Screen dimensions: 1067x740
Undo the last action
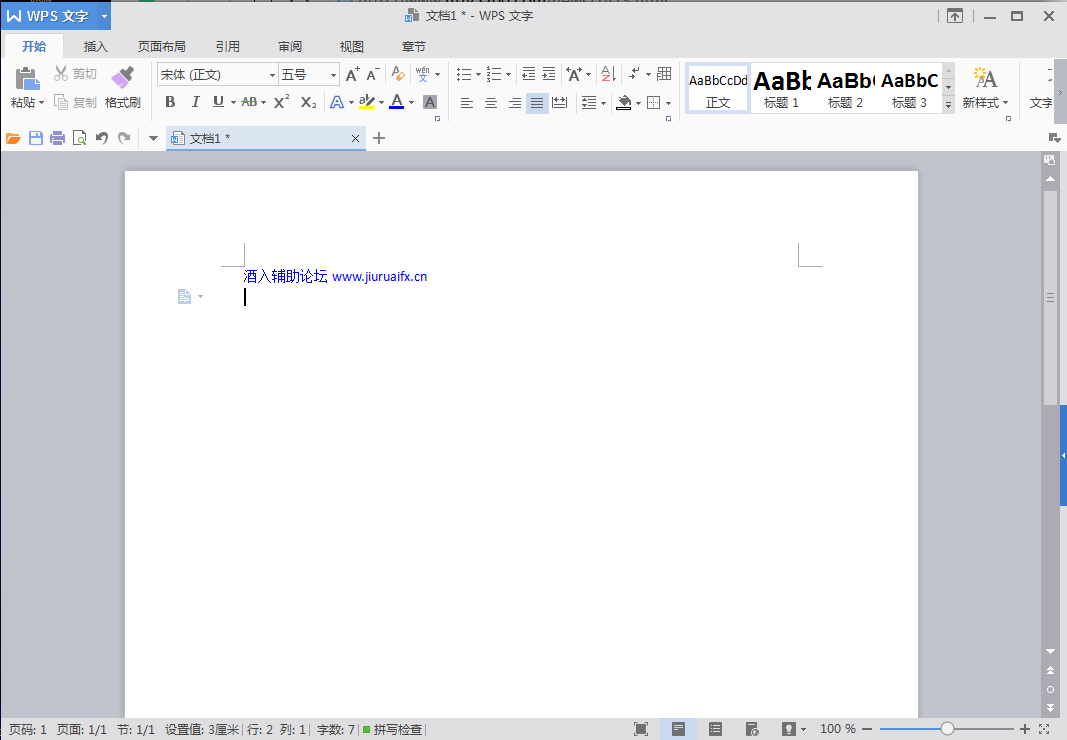point(102,138)
